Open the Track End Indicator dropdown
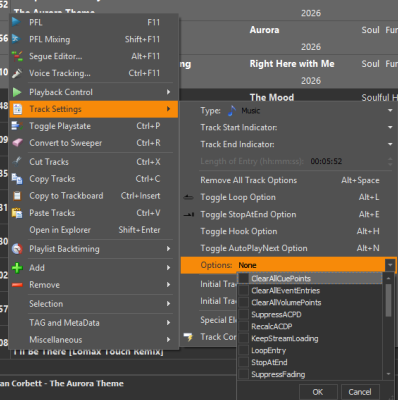398x400 pixels. (390, 144)
